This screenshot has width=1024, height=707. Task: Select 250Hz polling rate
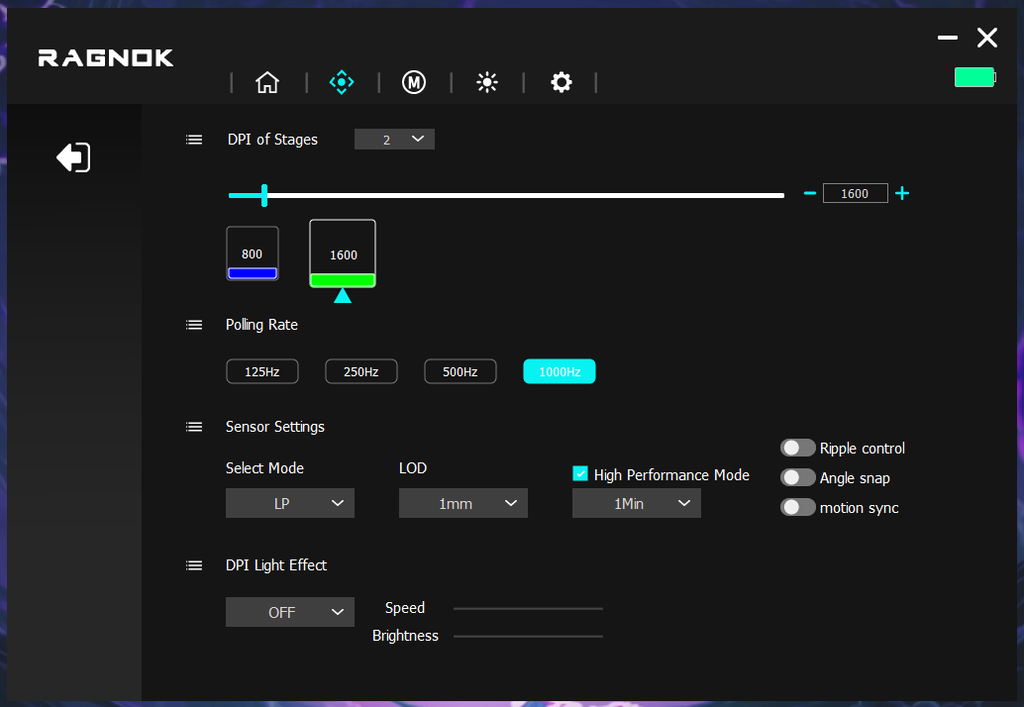tap(361, 371)
